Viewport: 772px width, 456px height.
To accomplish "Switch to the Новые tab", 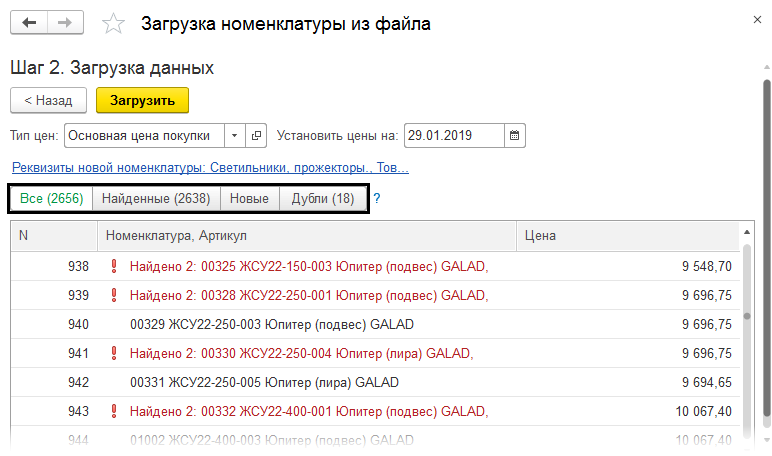I will click(x=249, y=199).
